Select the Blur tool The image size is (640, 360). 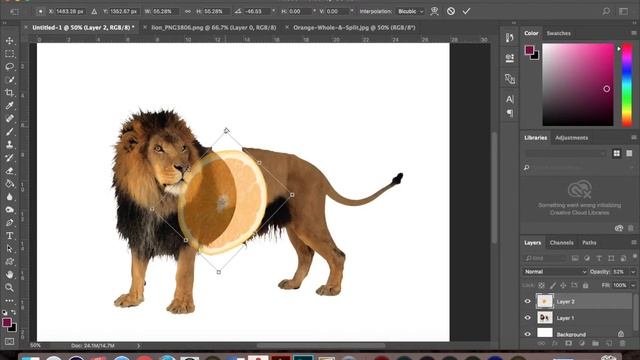point(9,197)
